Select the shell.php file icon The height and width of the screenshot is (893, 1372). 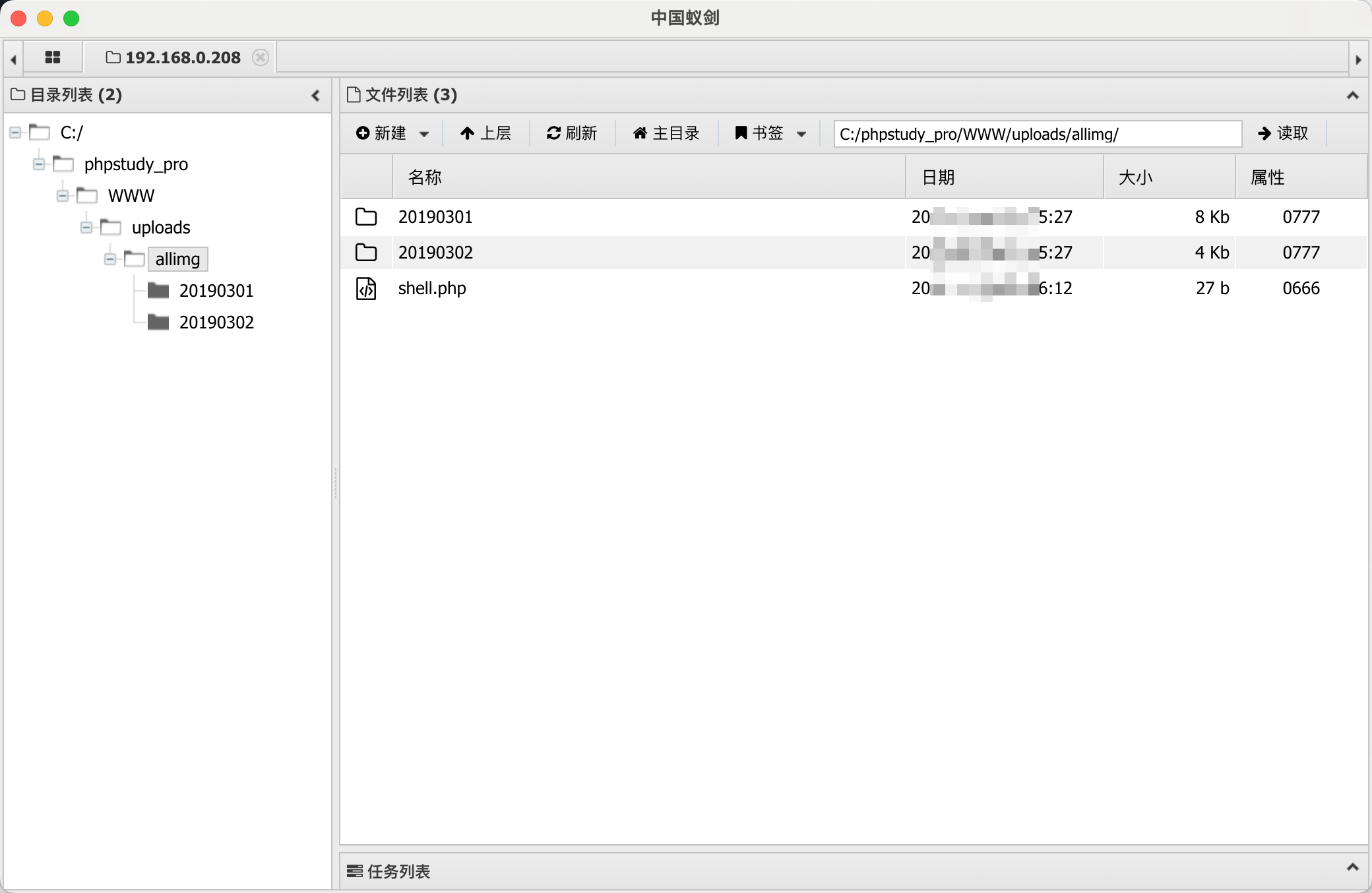click(x=366, y=288)
